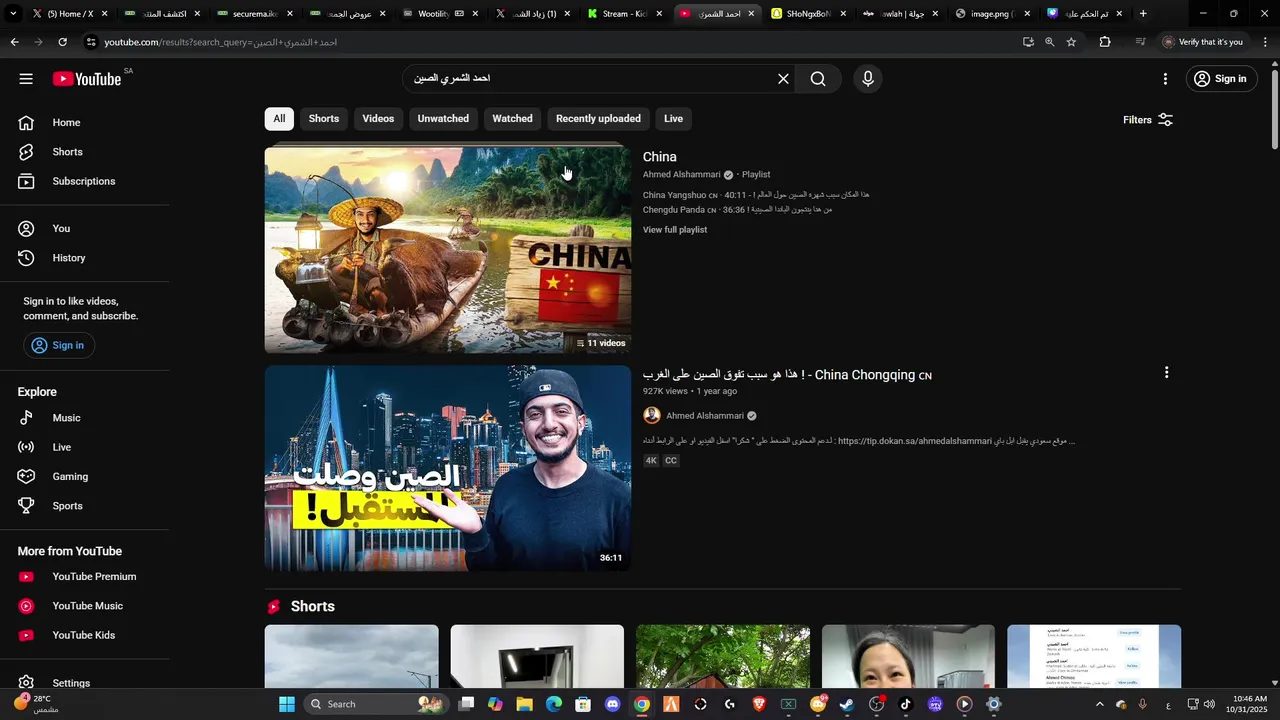Open the Filters panel

[x=1148, y=120]
